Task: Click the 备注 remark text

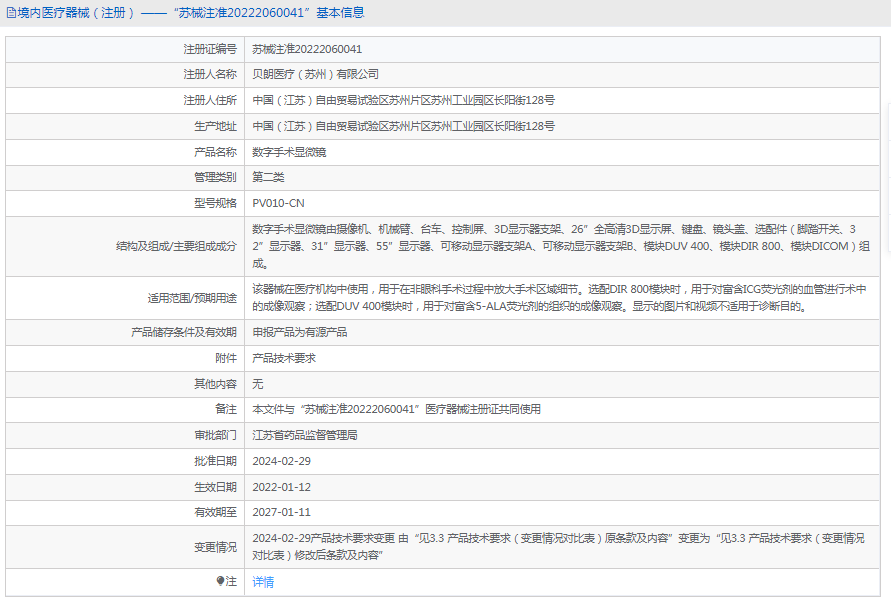Action: [x=397, y=409]
